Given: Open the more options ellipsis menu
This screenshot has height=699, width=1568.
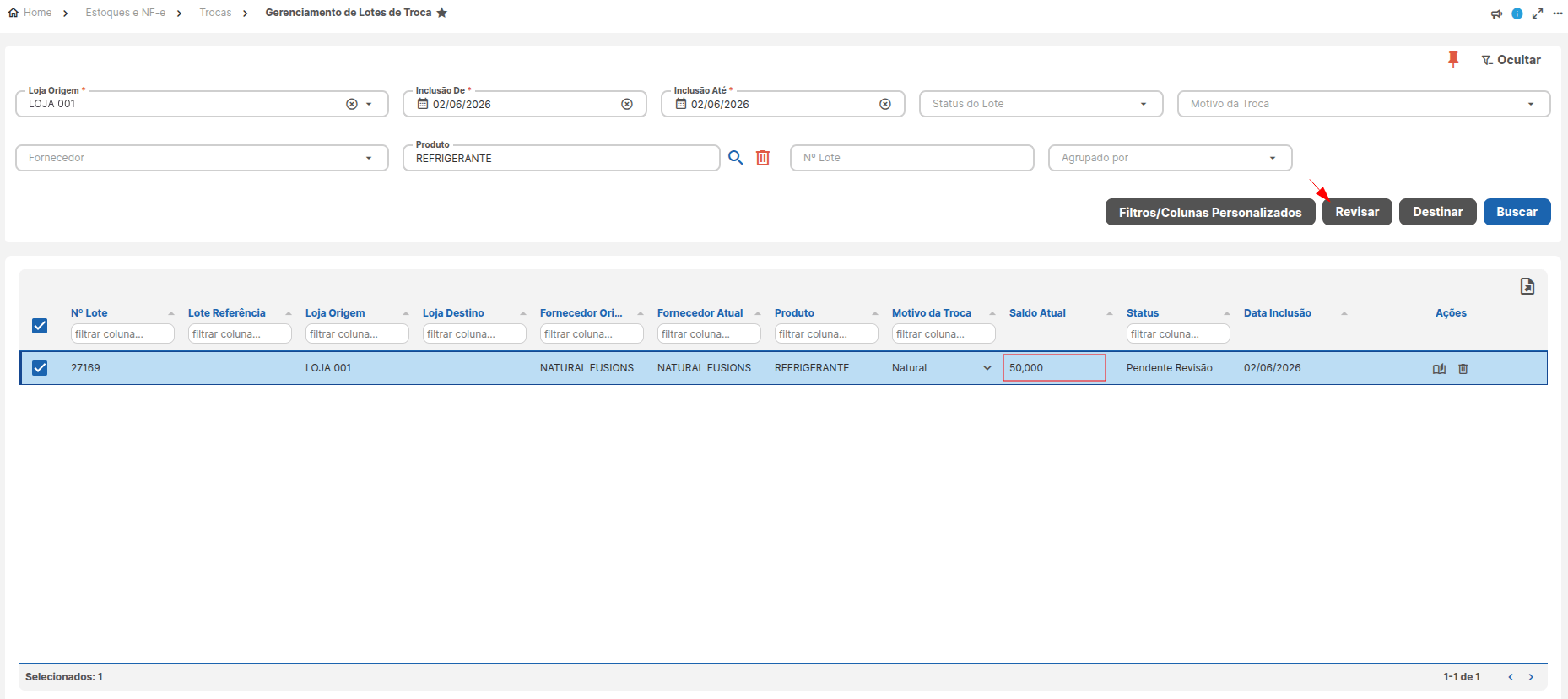Looking at the screenshot, I should 1557,14.
